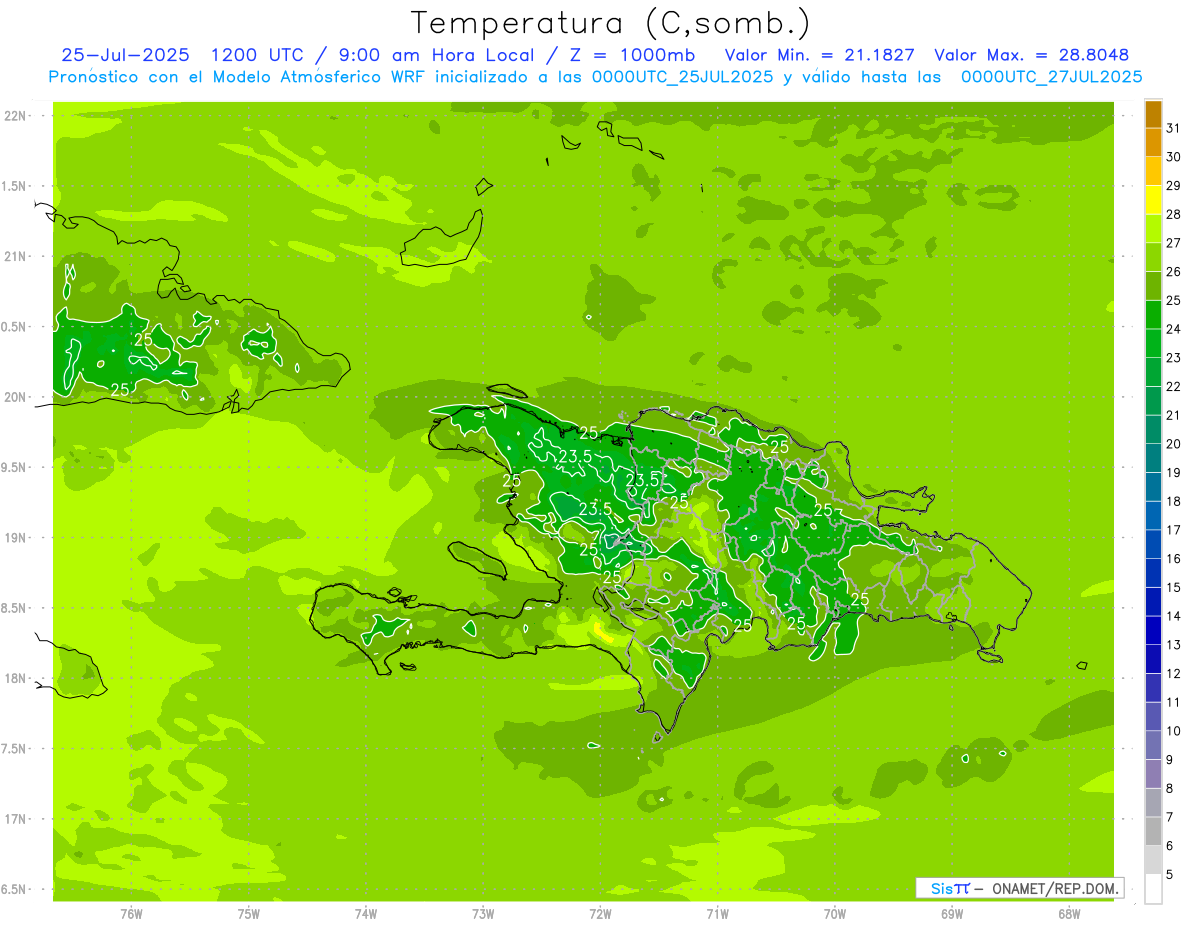Click colorbar label 22
This screenshot has height=927, width=1200.
tap(1174, 386)
